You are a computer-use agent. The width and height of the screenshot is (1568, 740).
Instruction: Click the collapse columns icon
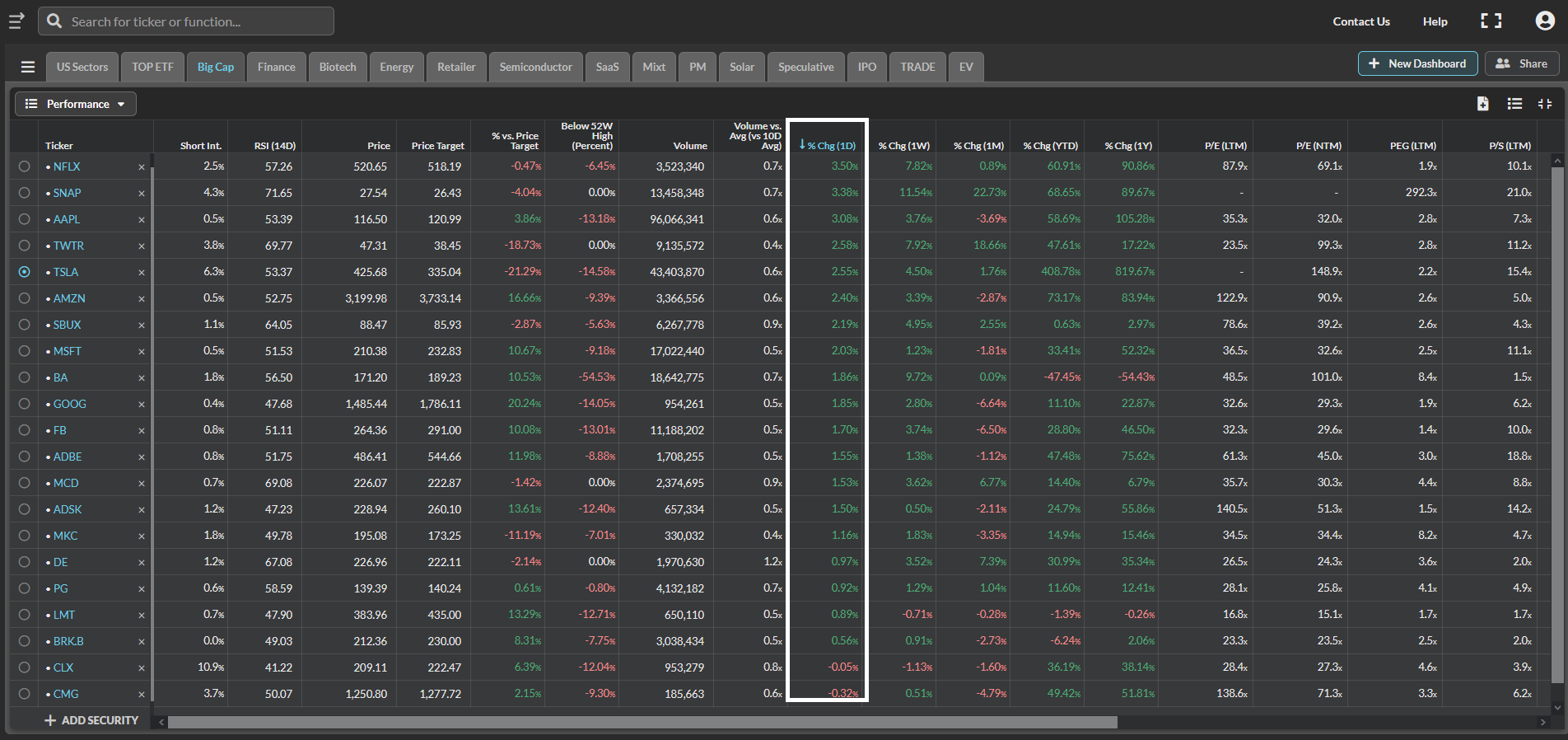coord(1545,103)
